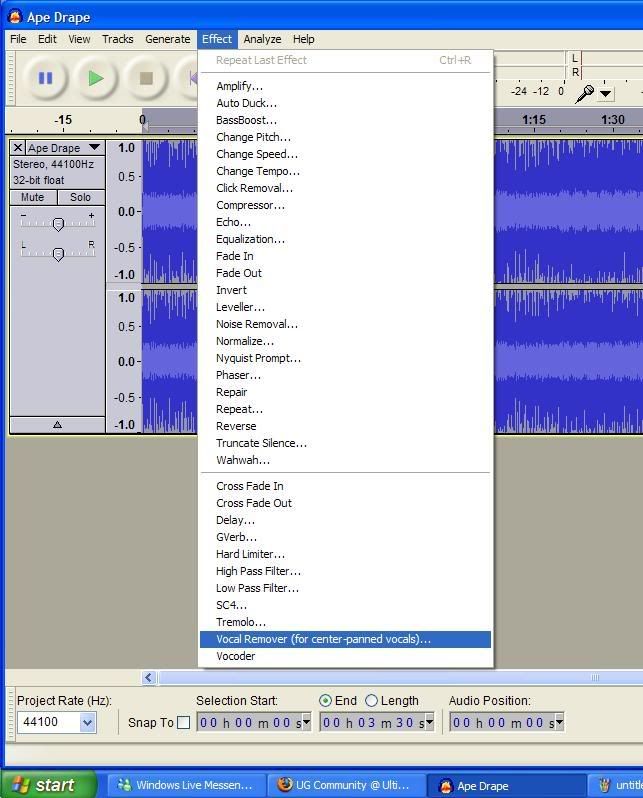Apply the Repair effect
Image resolution: width=643 pixels, height=798 pixels.
point(345,392)
